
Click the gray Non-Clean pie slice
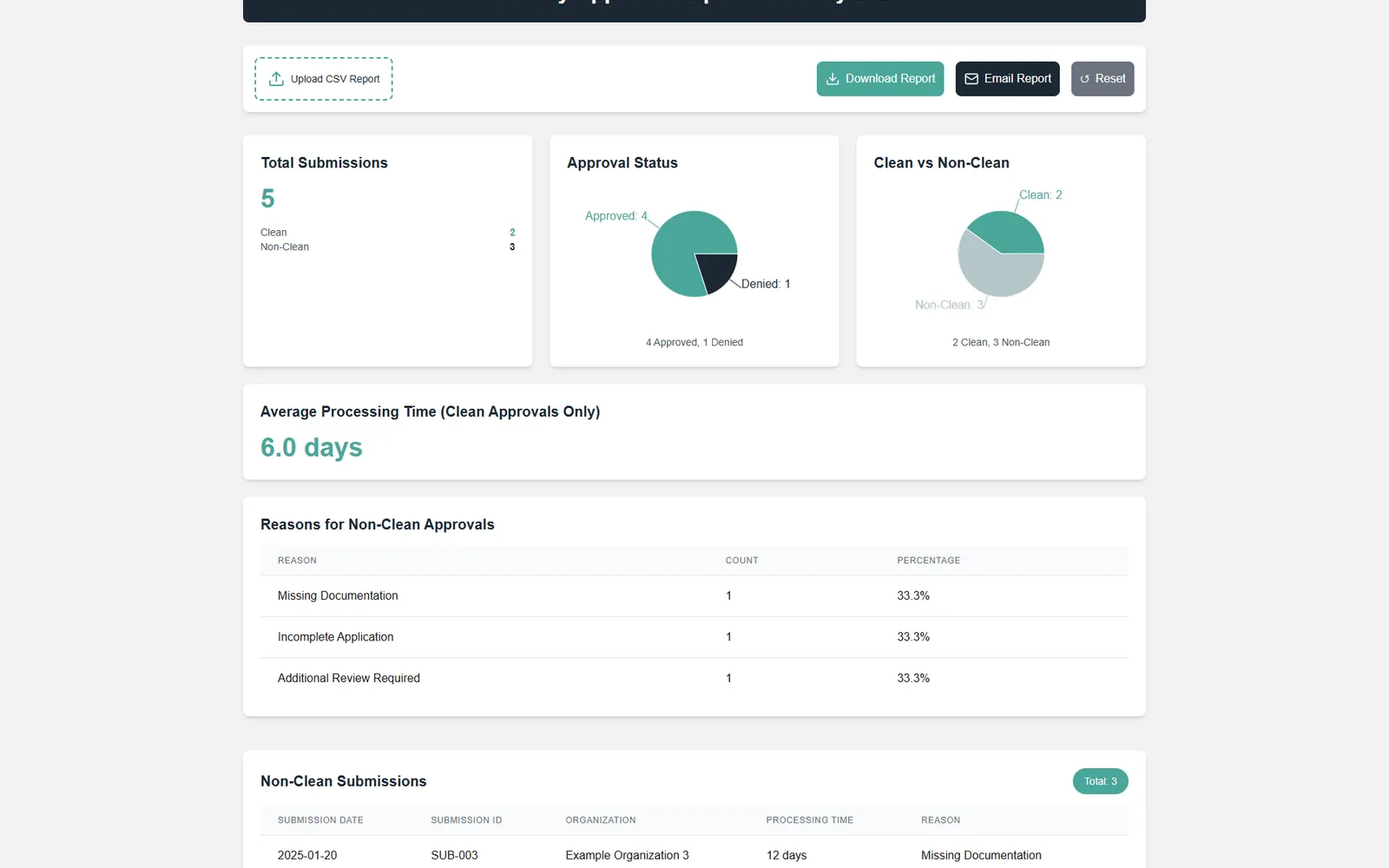[x=994, y=271]
